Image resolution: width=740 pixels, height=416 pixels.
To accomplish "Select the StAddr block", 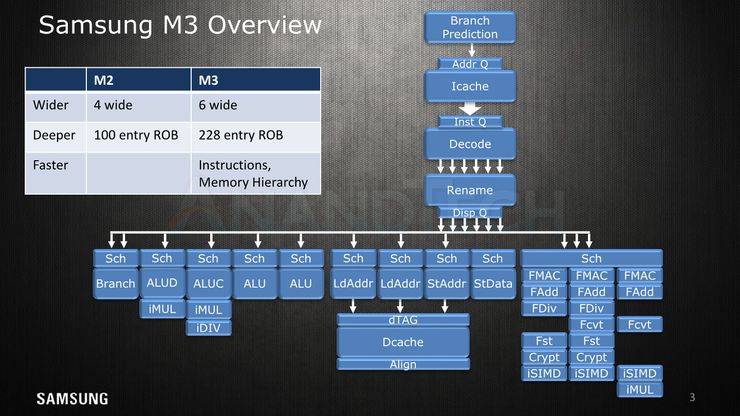I will tap(447, 284).
